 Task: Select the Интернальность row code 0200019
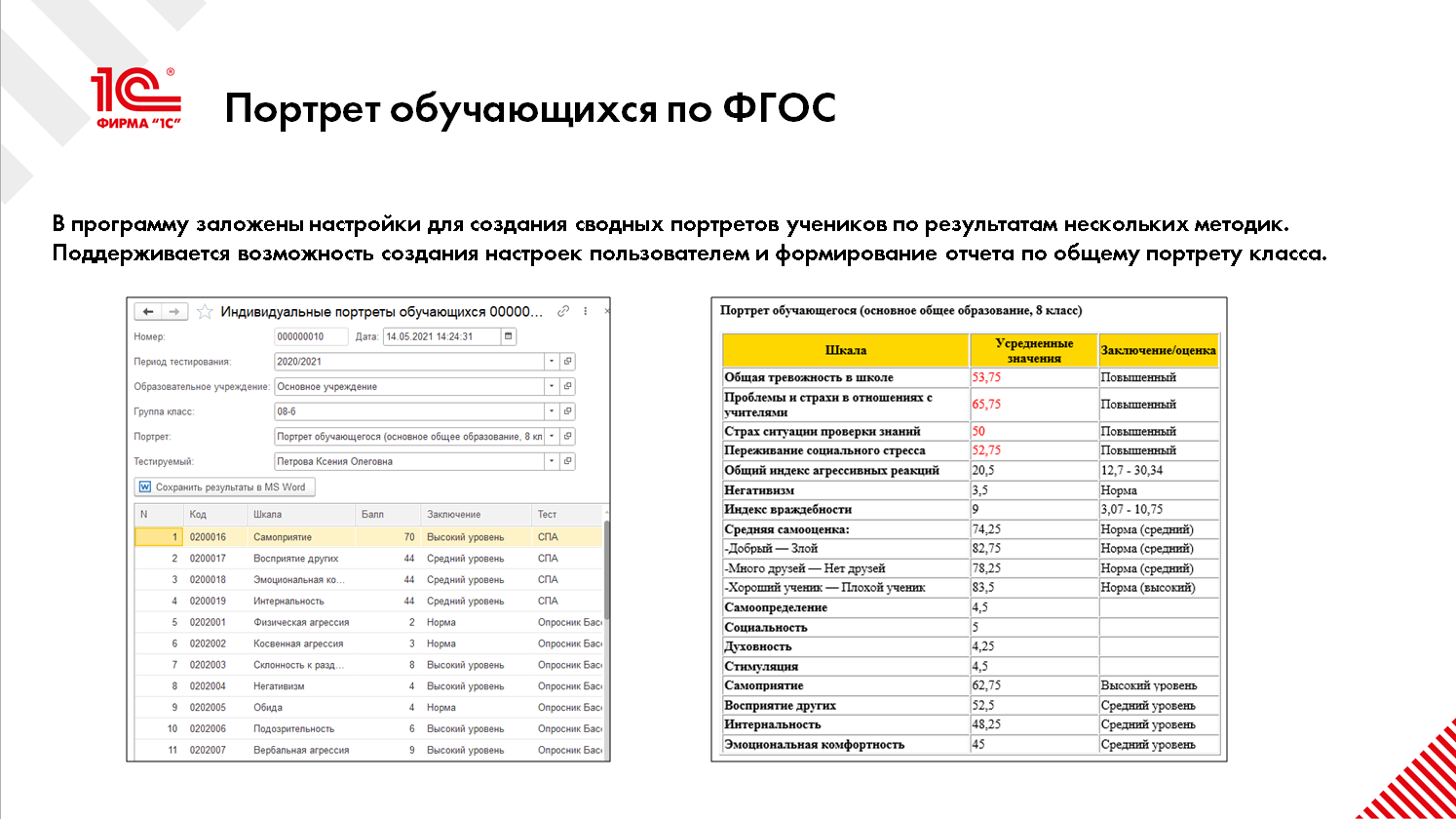[368, 602]
